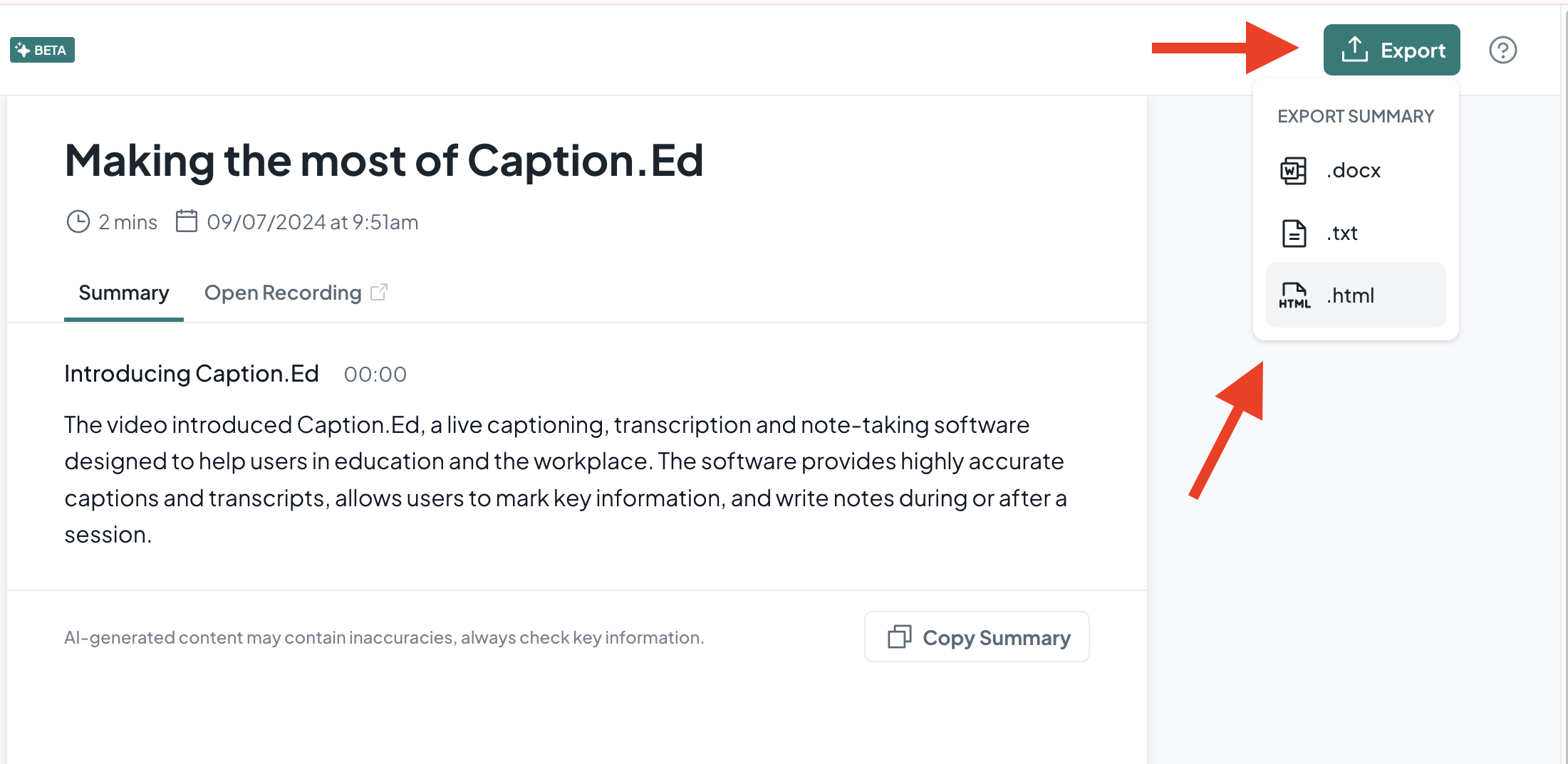Open the Export dropdown button

pyautogui.click(x=1391, y=50)
